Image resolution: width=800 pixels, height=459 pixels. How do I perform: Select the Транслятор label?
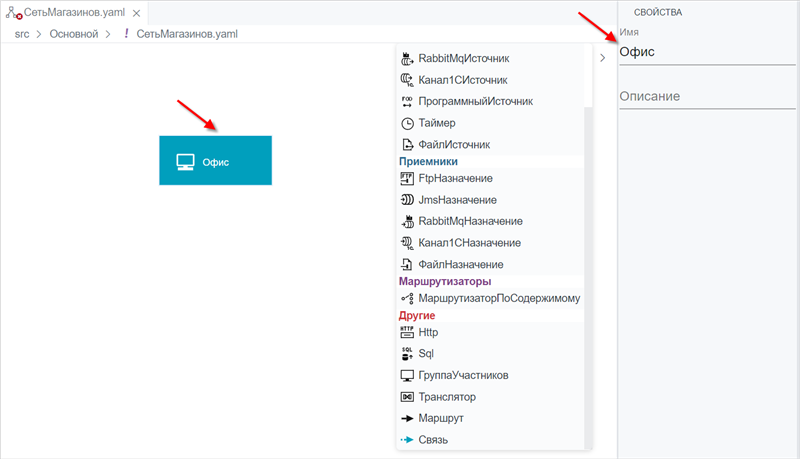[x=447, y=397]
